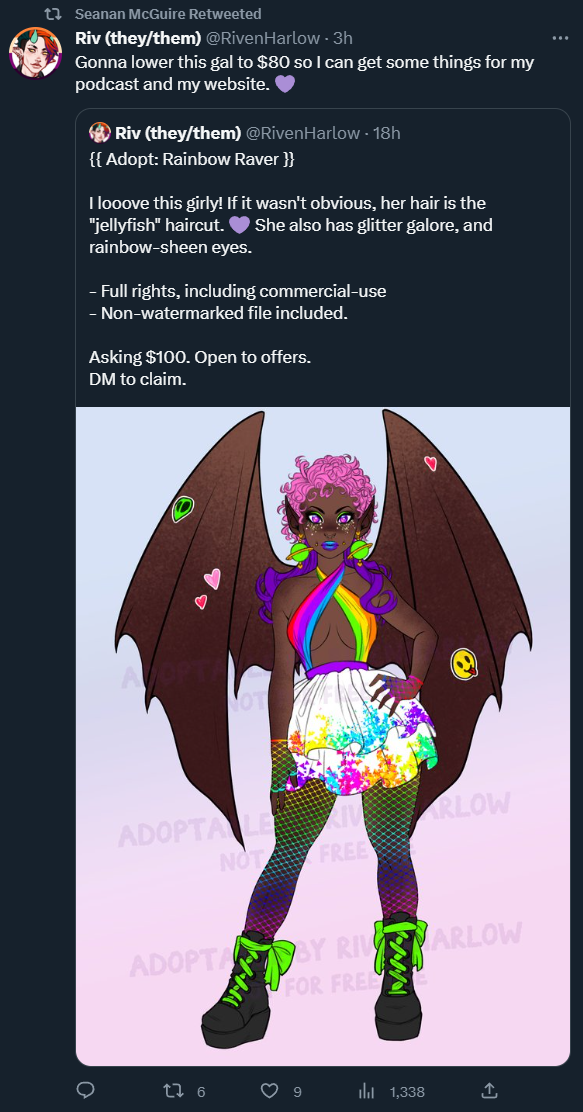This screenshot has height=1112, width=583.
Task: Open the Rainbow Raver adoptable artwork image
Action: pos(323,736)
